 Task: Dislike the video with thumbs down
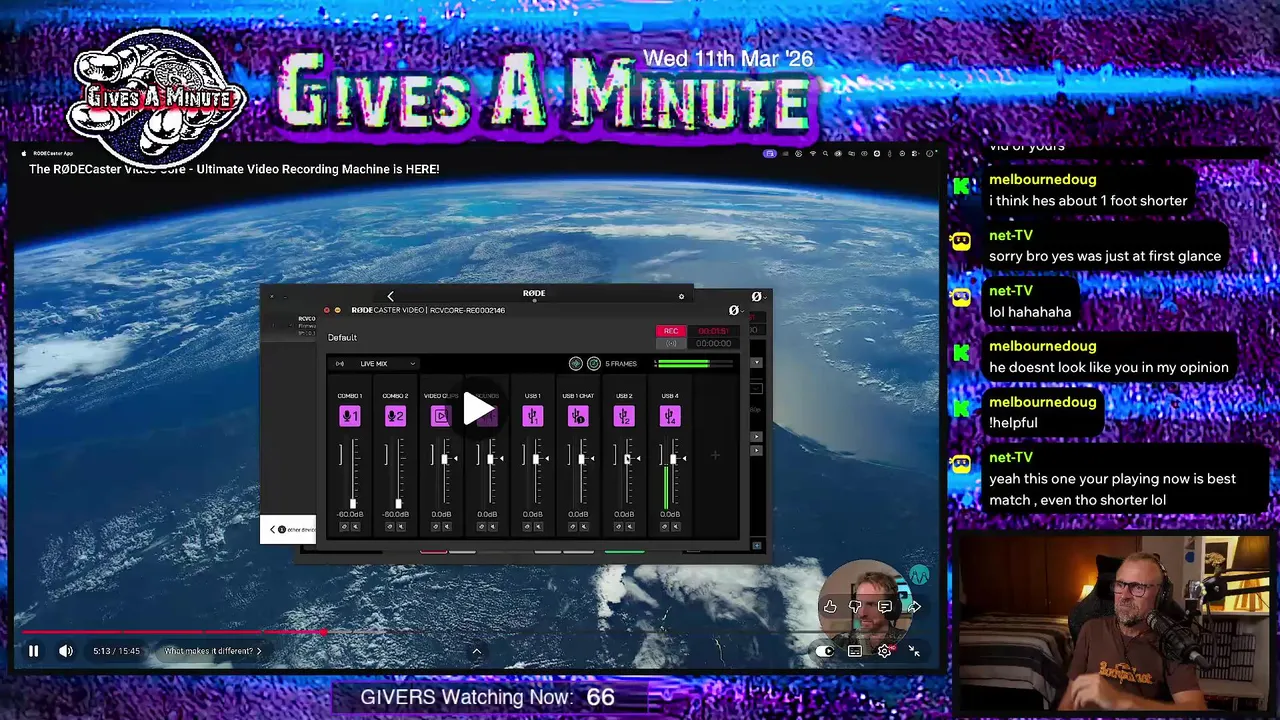click(x=856, y=606)
